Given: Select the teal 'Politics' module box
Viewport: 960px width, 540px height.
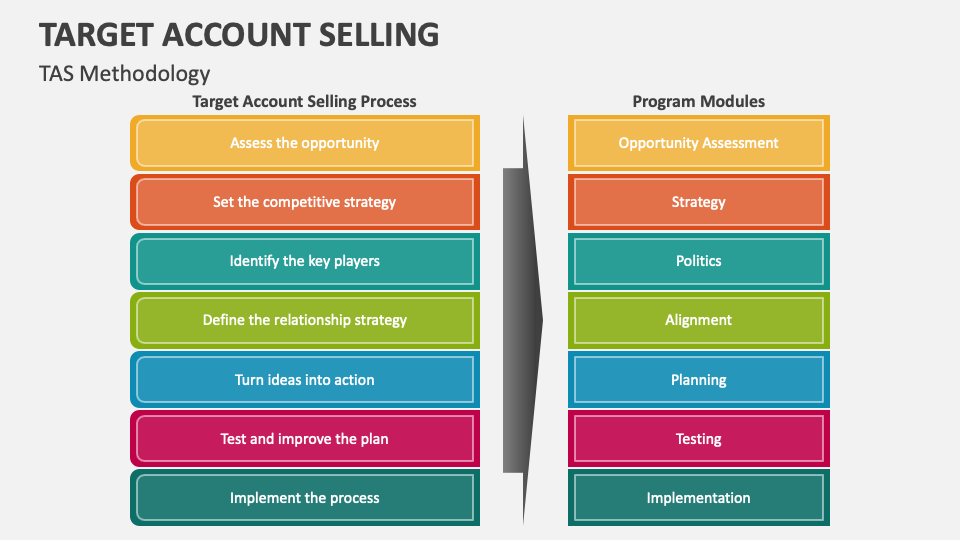Looking at the screenshot, I should 699,261.
